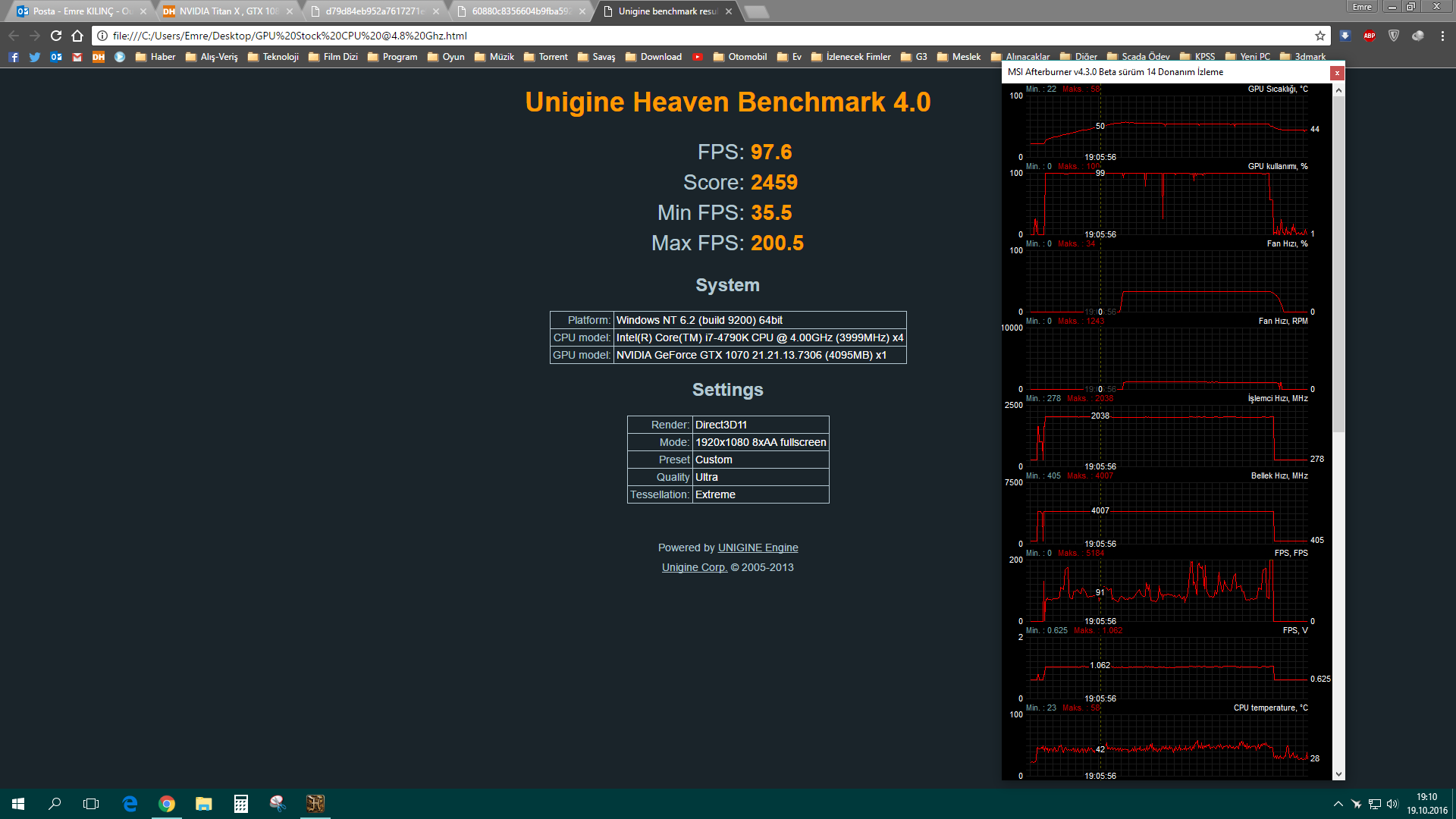Expand the Müzik bookmarks folder
The width and height of the screenshot is (1456, 819).
[494, 57]
